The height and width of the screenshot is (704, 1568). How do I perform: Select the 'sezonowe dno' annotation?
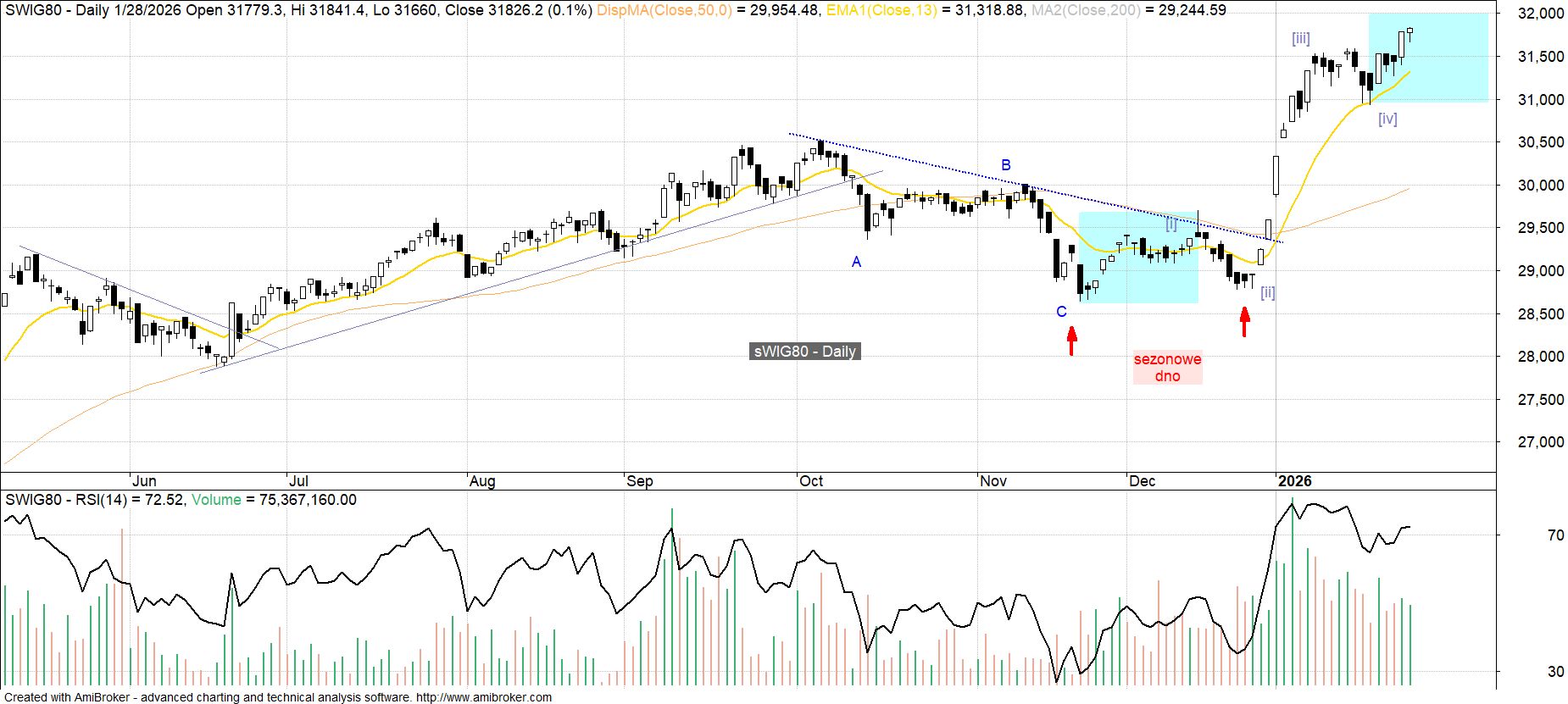coord(1167,368)
